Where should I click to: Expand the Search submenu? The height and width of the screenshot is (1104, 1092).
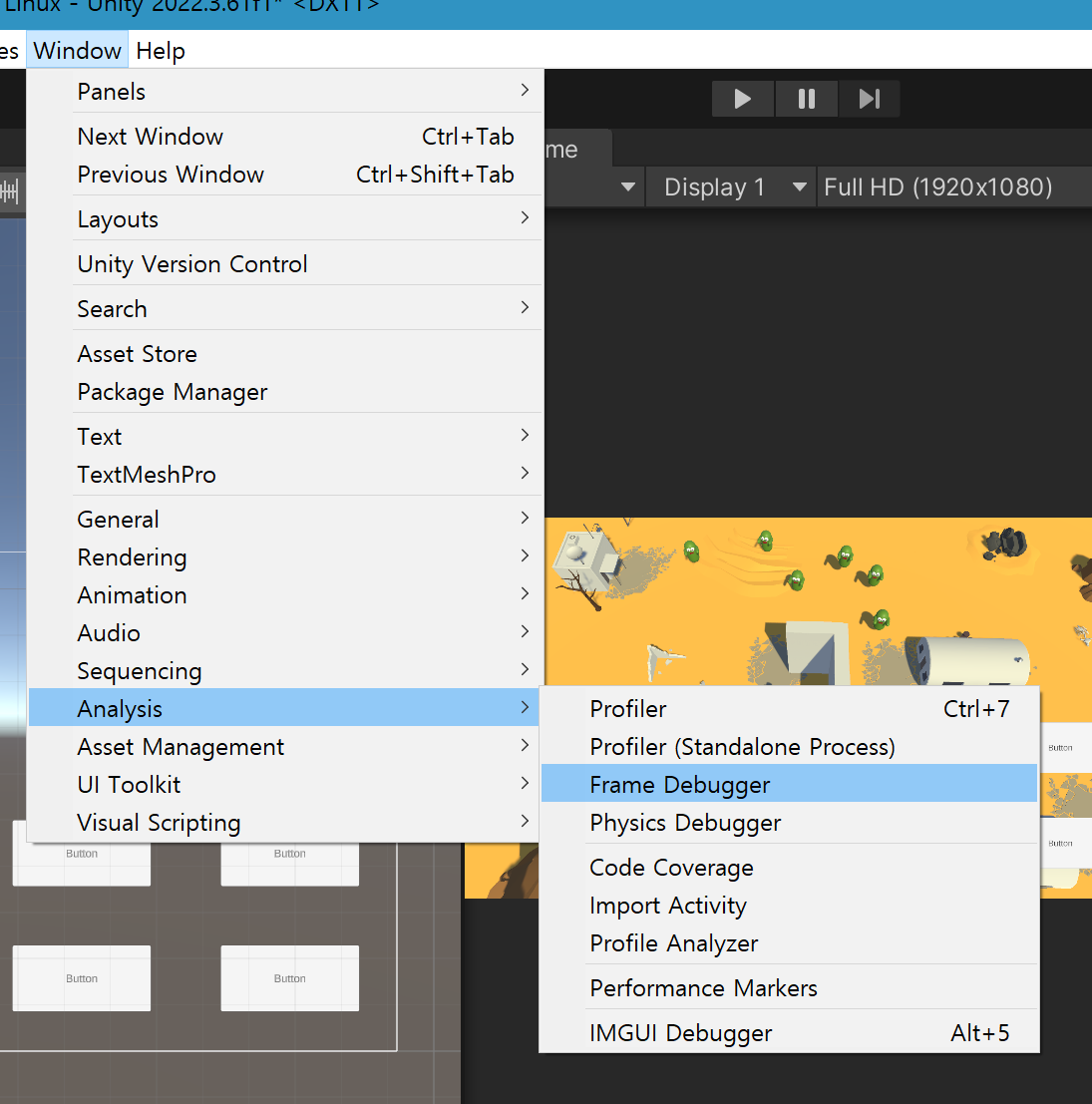(x=285, y=309)
